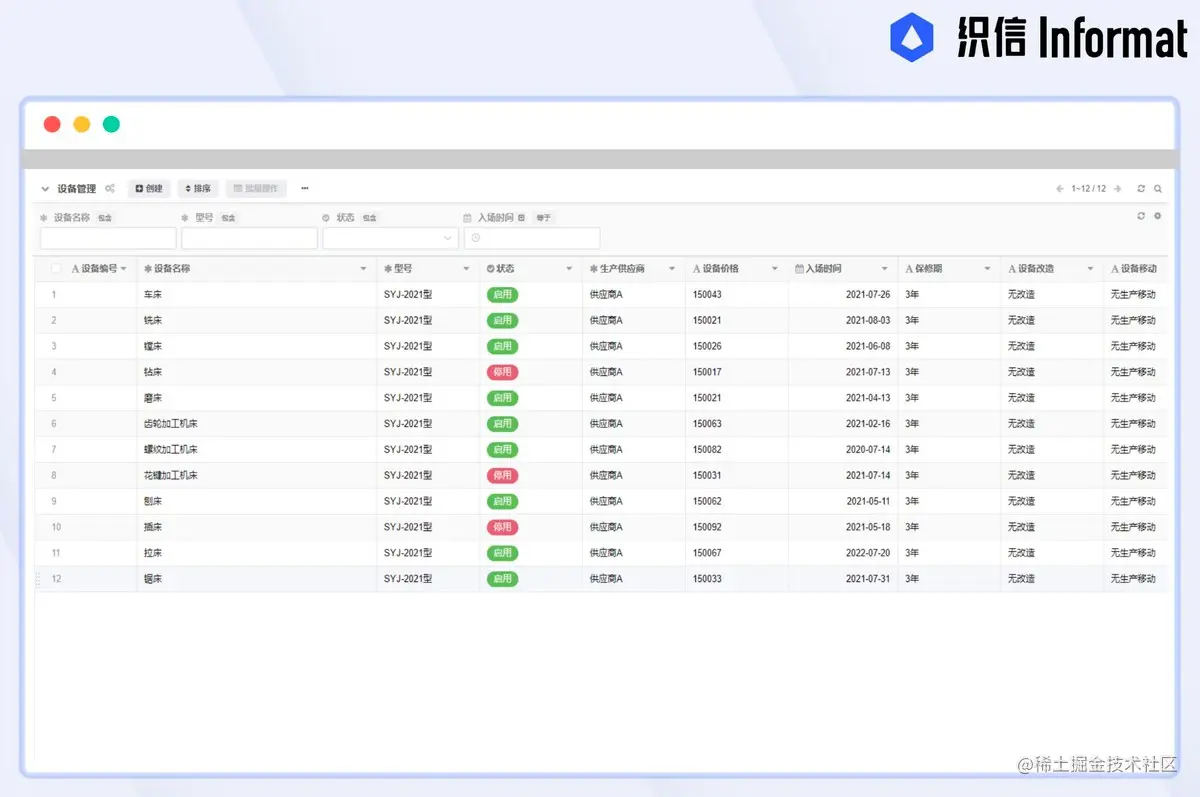Click the next page arrow icon
Viewport: 1200px width, 797px height.
click(1117, 188)
